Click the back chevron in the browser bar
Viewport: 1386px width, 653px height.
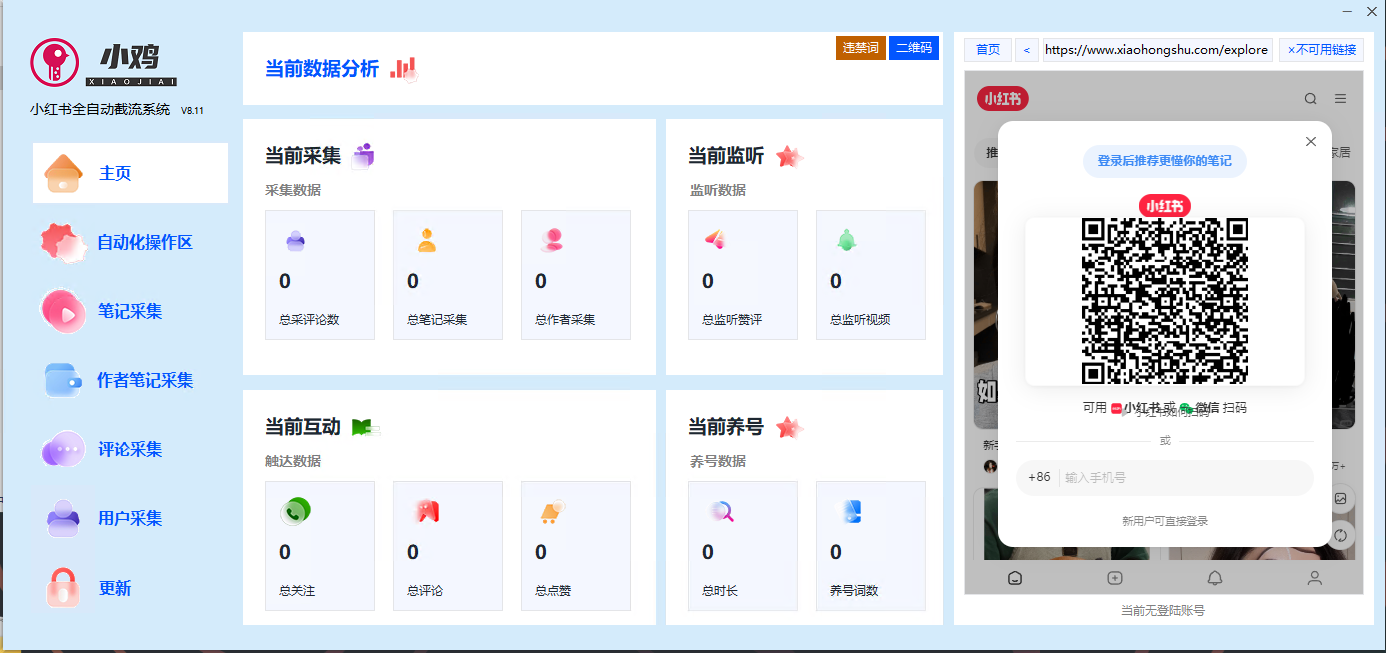click(x=1027, y=49)
